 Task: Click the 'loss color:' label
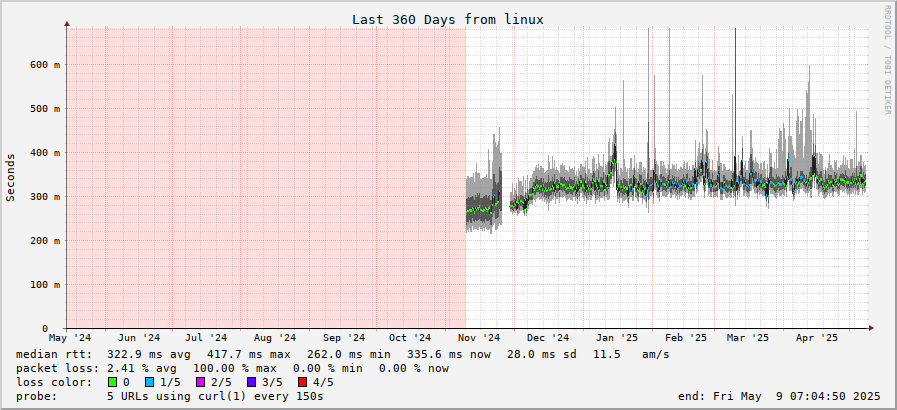click(54, 383)
